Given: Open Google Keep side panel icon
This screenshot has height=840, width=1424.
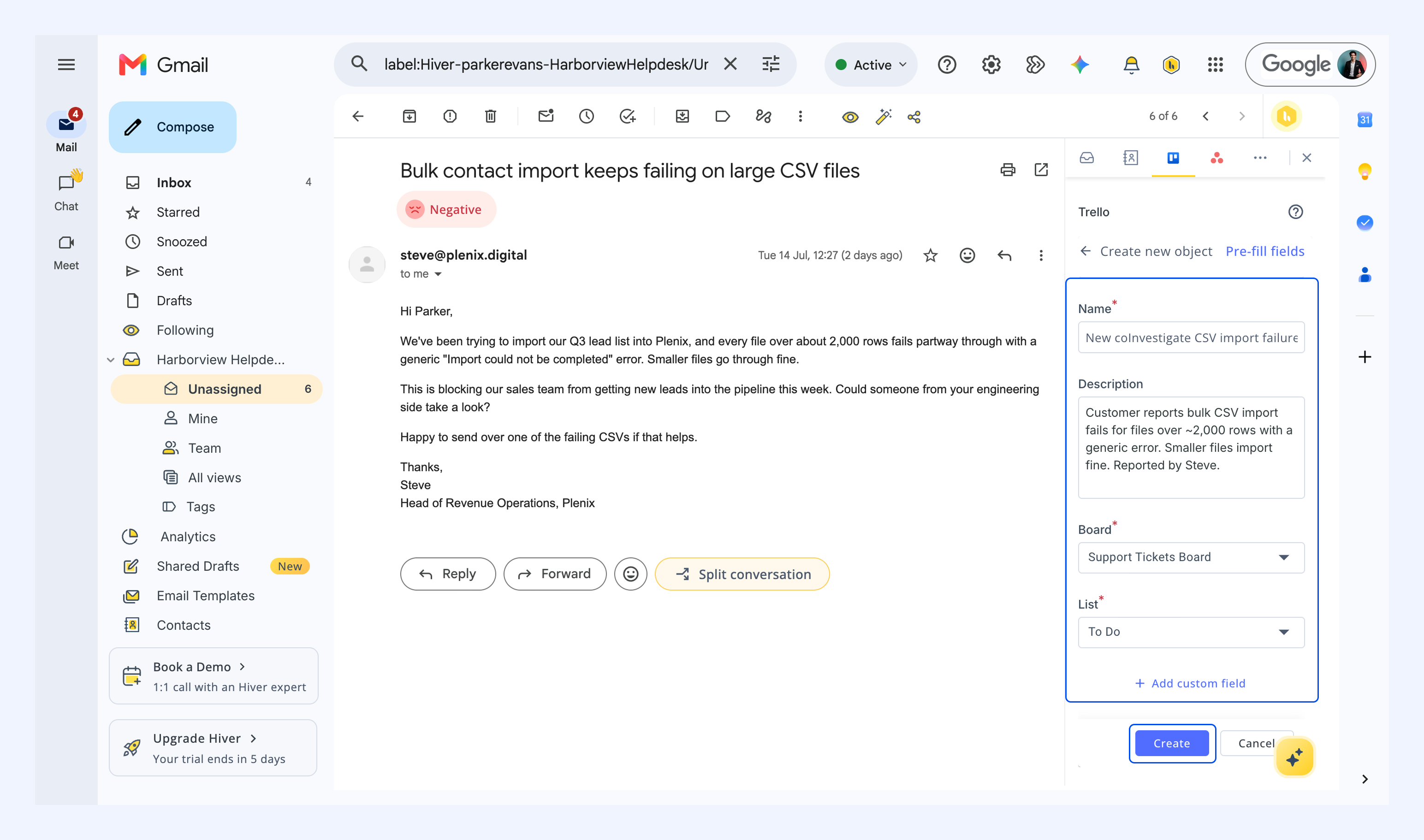Looking at the screenshot, I should click(x=1365, y=171).
